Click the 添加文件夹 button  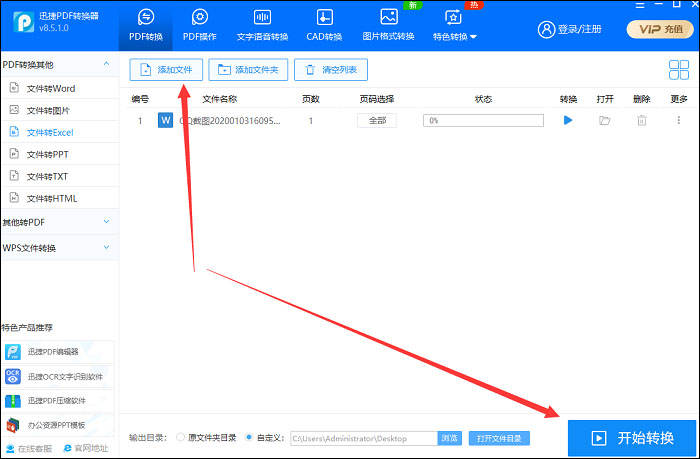[x=248, y=70]
